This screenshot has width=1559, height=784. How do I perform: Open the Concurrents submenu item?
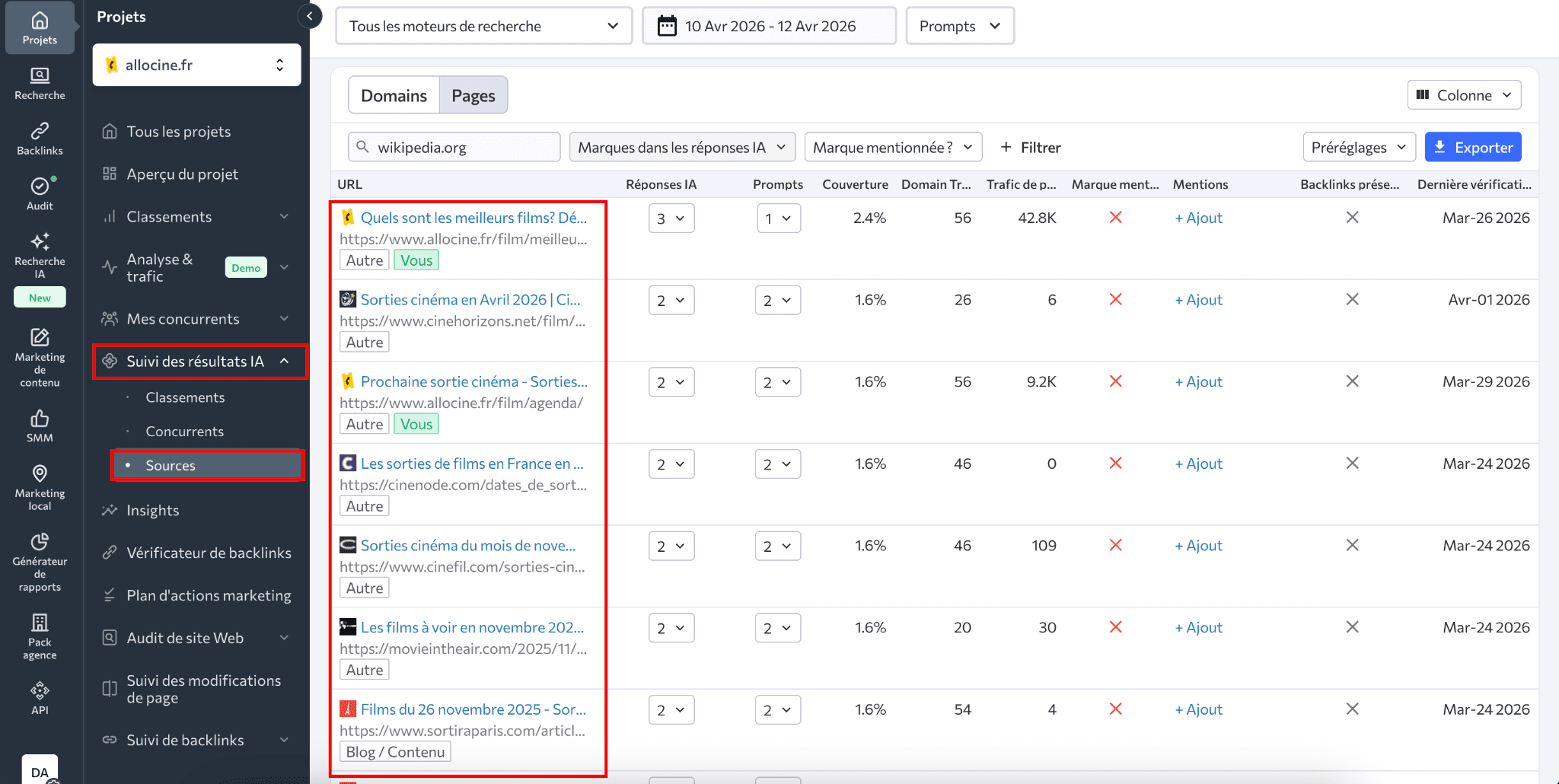185,432
